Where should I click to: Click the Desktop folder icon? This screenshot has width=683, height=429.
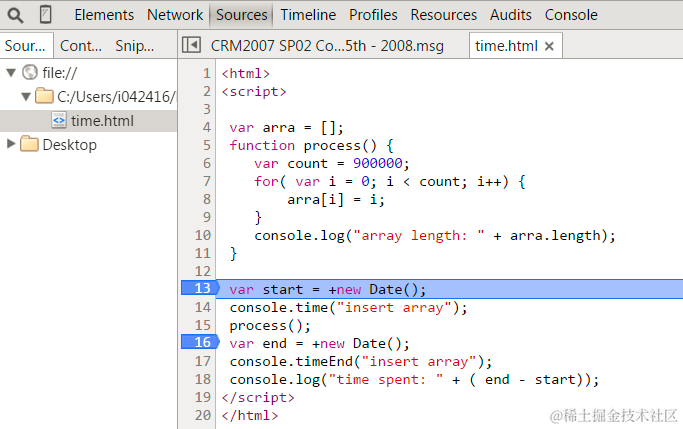[x=29, y=143]
